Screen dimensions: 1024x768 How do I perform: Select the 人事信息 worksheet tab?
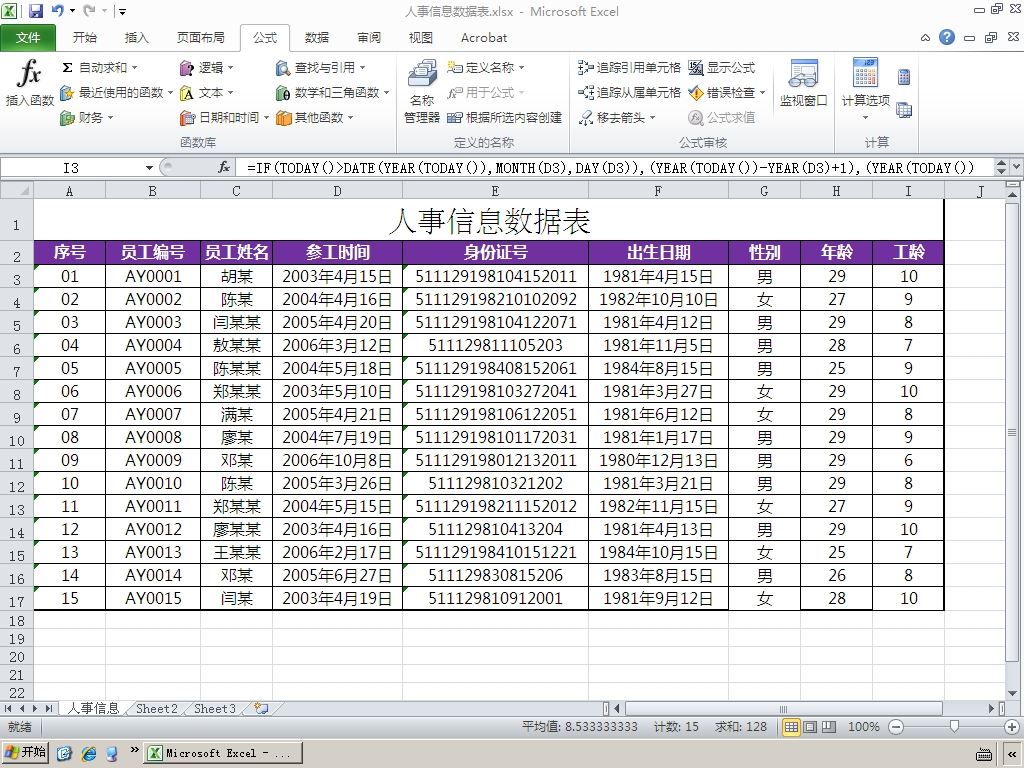(93, 709)
